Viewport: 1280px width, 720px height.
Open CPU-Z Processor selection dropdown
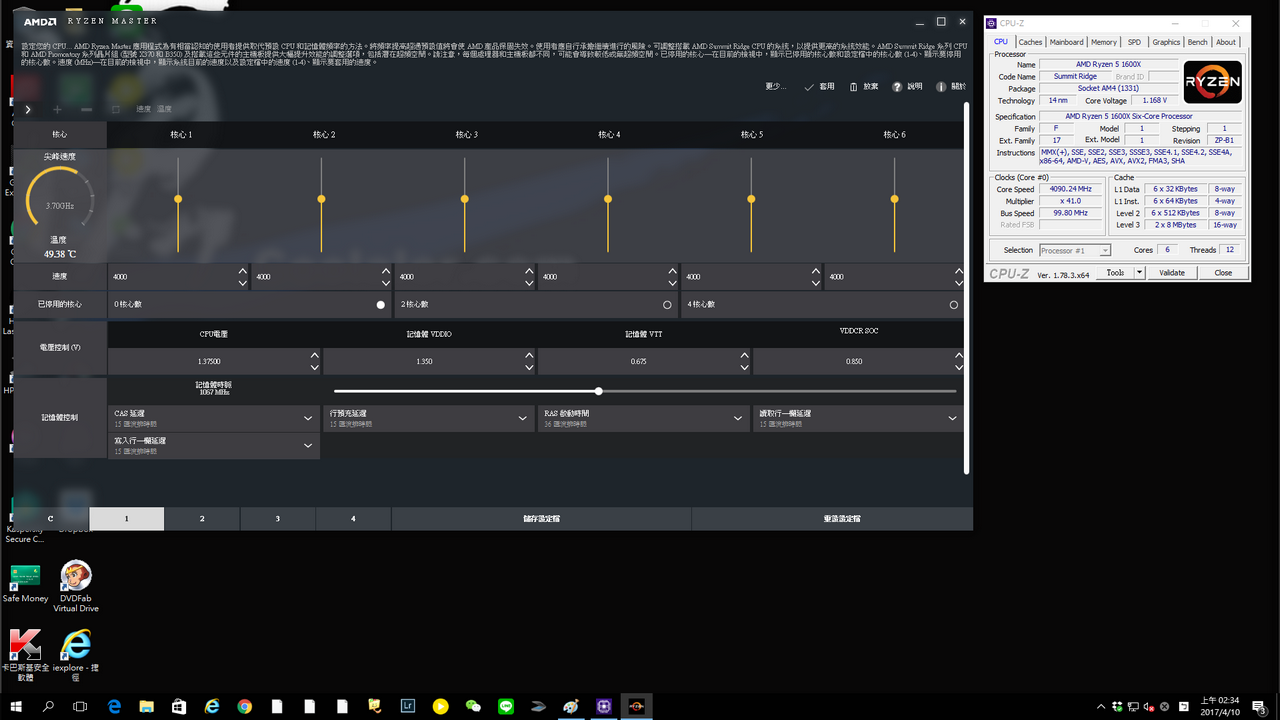(1075, 250)
